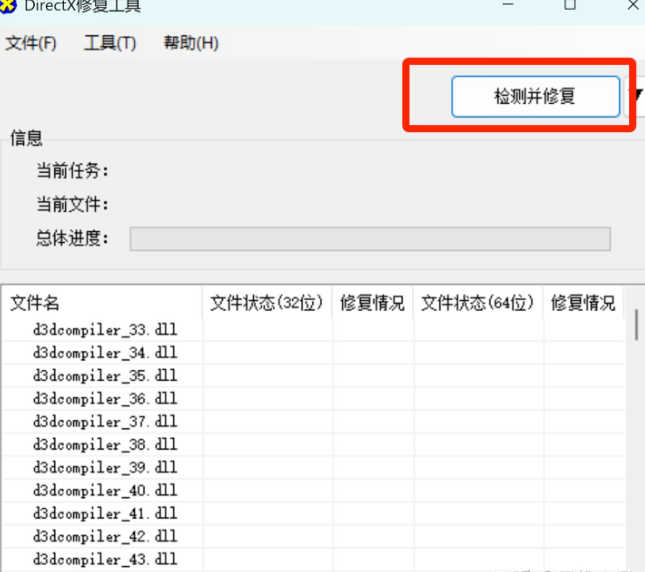Click the DirectX repair tool title icon
Viewport: 645px width, 572px height.
[x=7, y=5]
